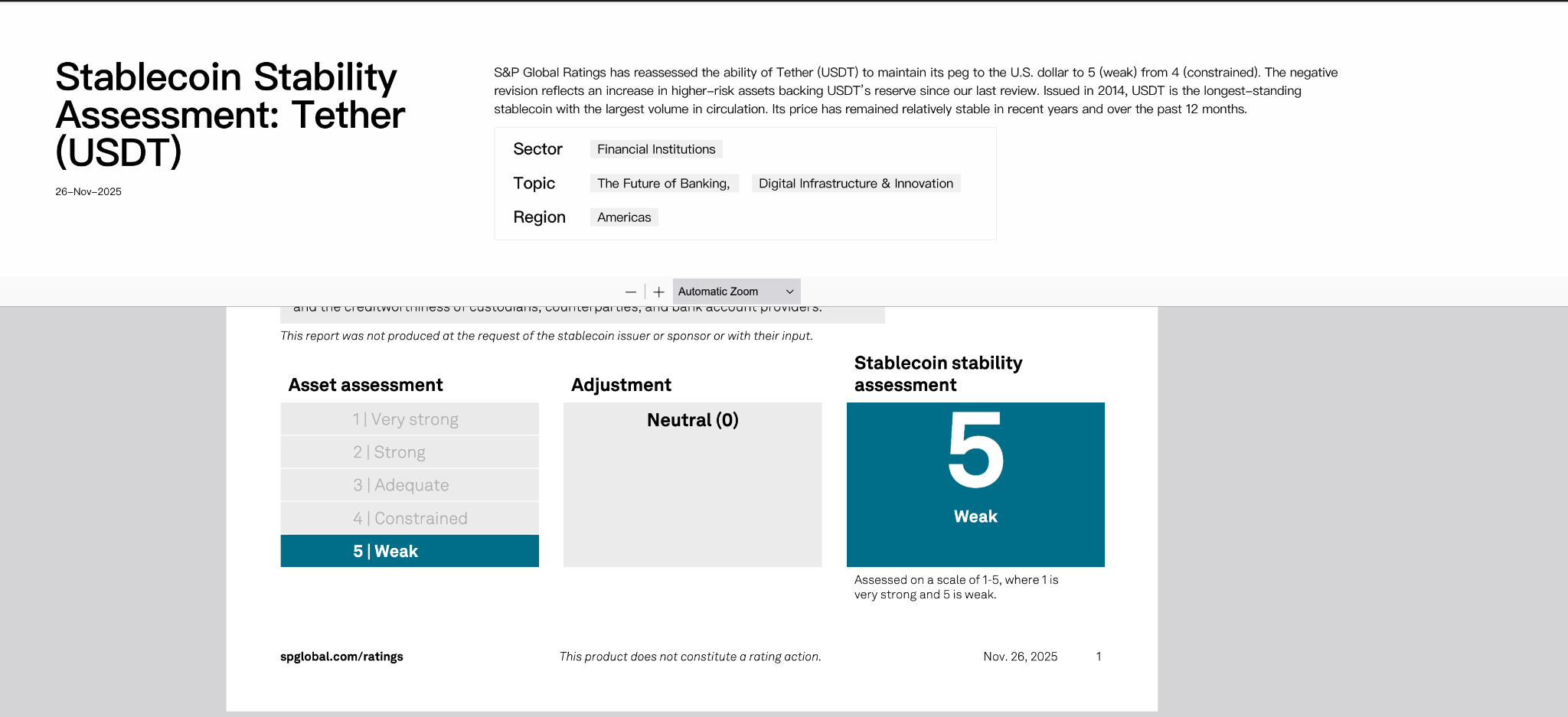Click the 'not a rating action' footer disclaimer
The height and width of the screenshot is (717, 1568).
[690, 657]
